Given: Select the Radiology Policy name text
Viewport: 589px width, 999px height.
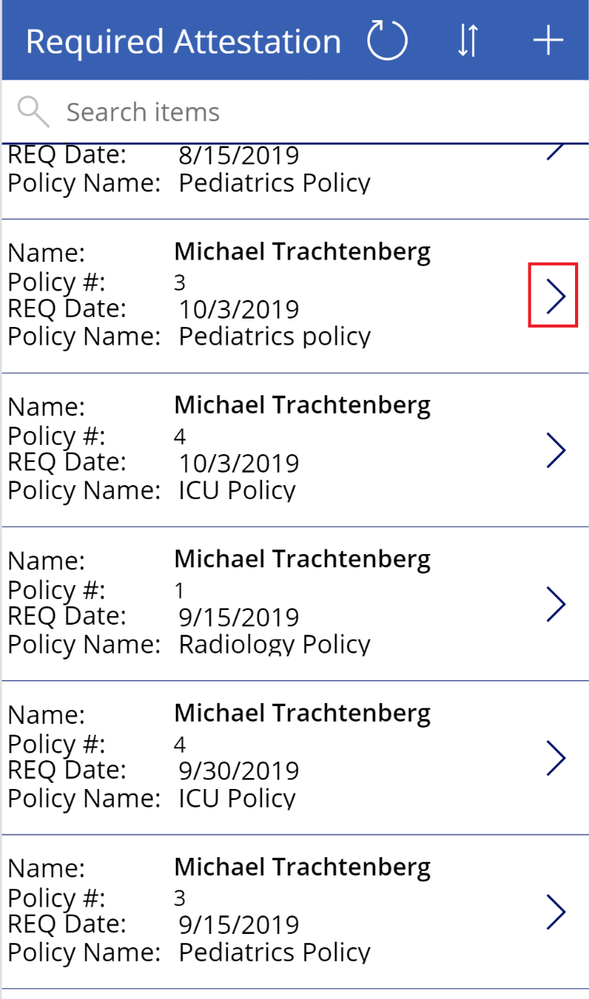Looking at the screenshot, I should point(274,644).
